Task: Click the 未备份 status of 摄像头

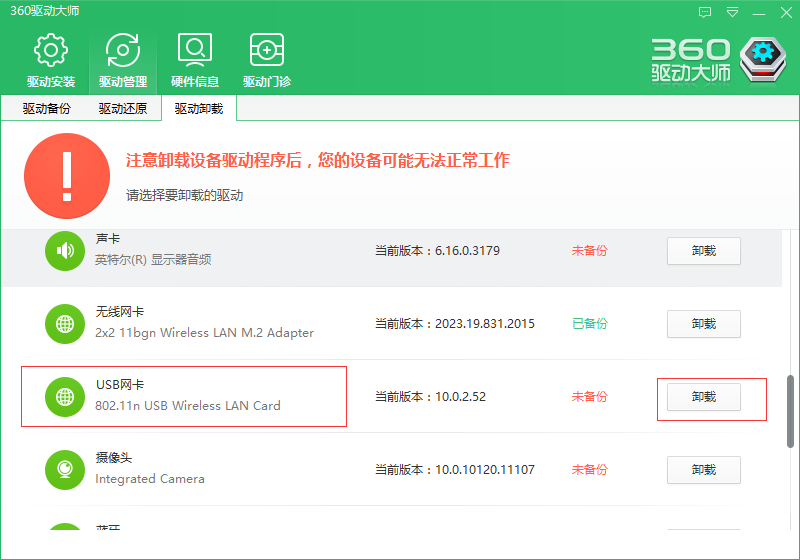Action: coord(590,470)
